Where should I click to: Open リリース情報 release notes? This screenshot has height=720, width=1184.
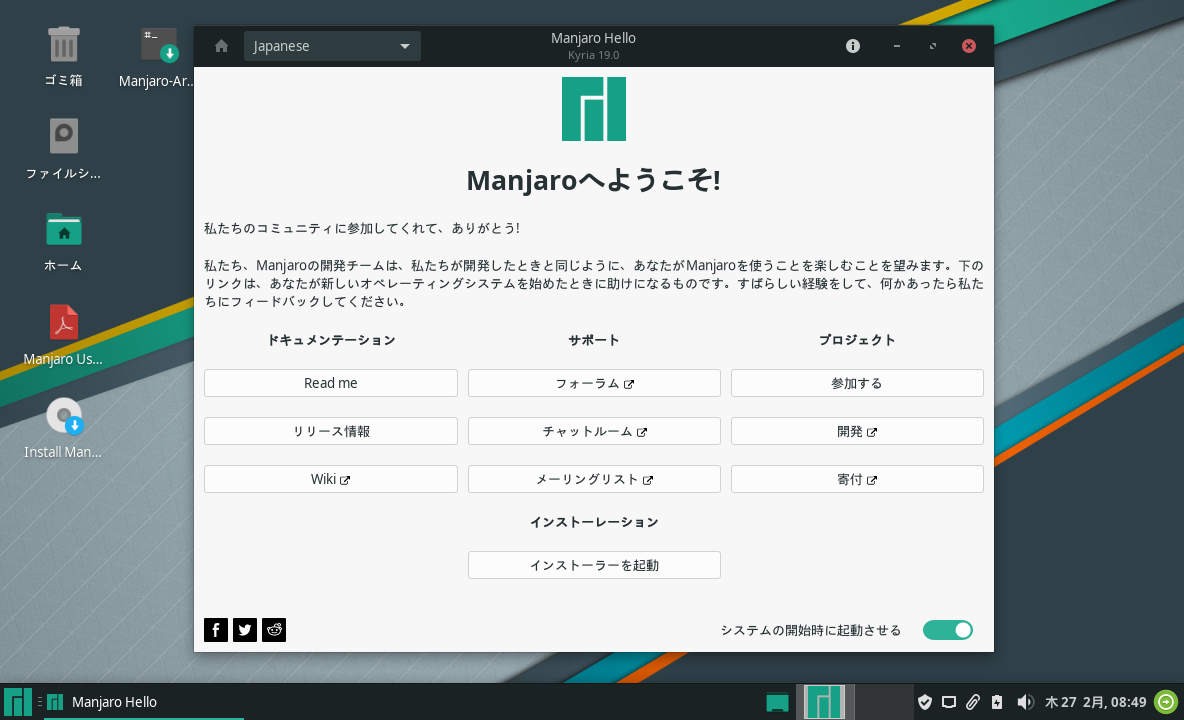(x=331, y=431)
